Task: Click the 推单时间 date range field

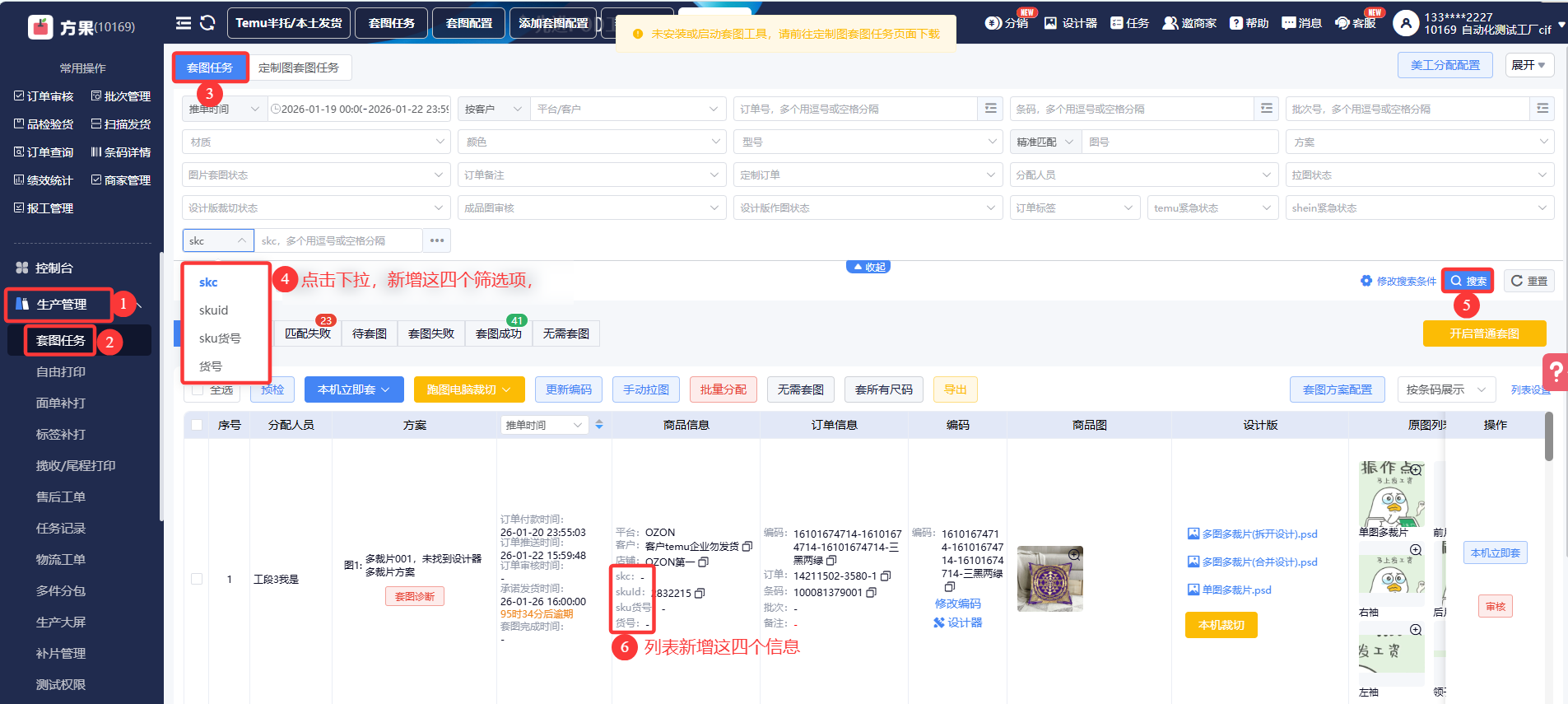Action: pos(359,109)
